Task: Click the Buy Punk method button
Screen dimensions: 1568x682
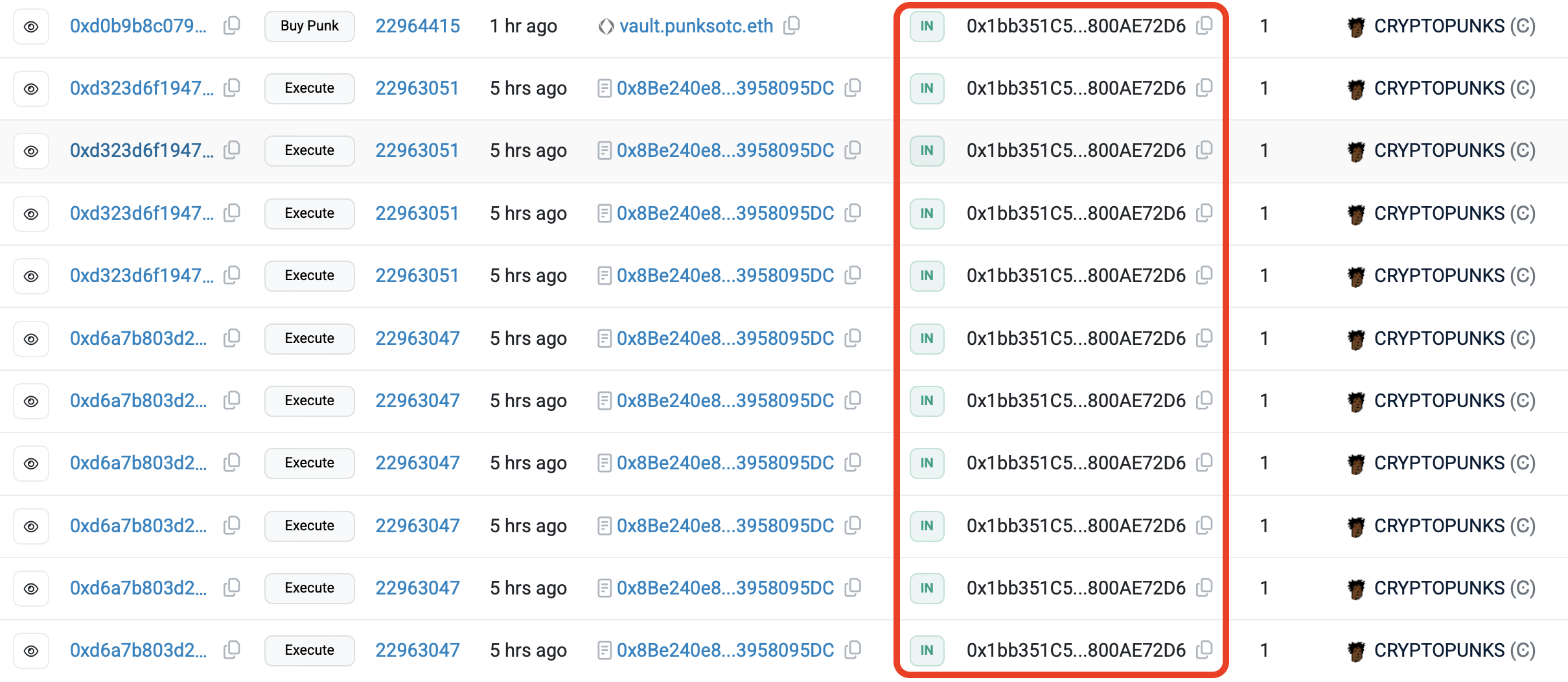Action: (309, 26)
